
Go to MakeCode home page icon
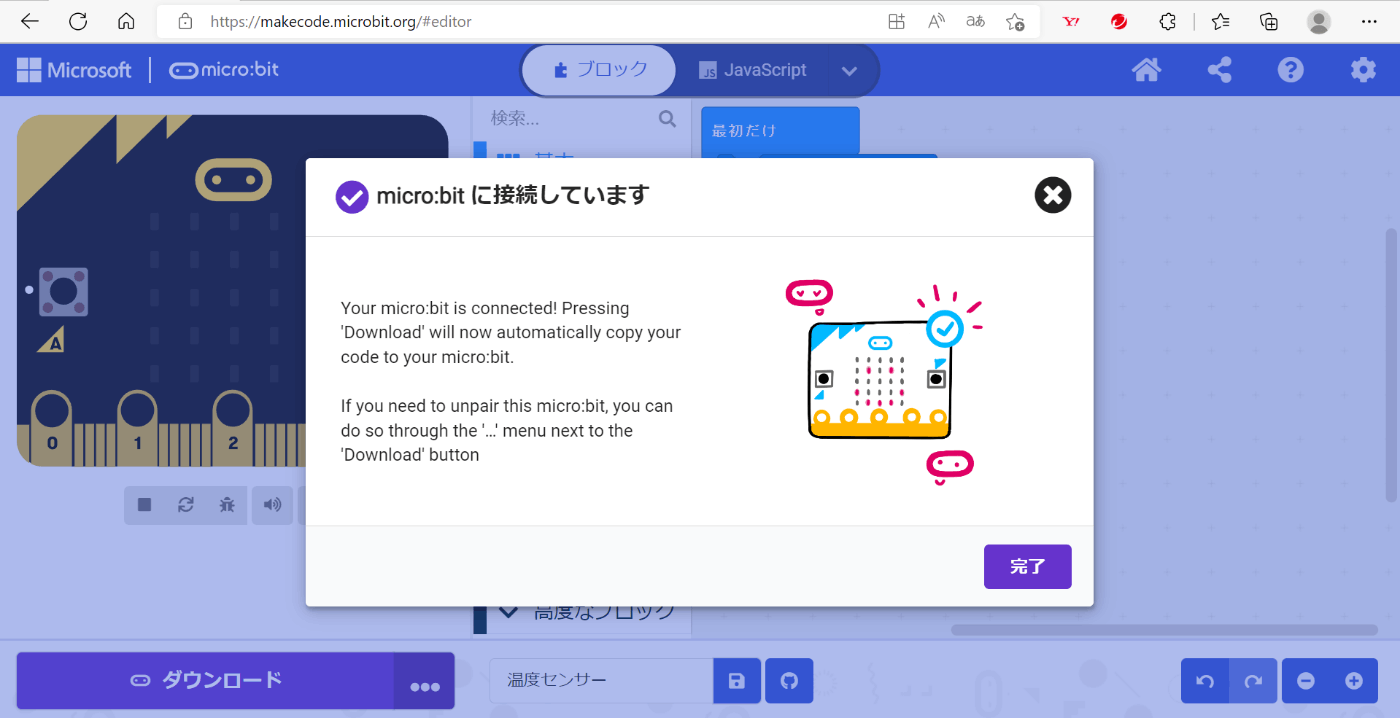coord(1146,70)
